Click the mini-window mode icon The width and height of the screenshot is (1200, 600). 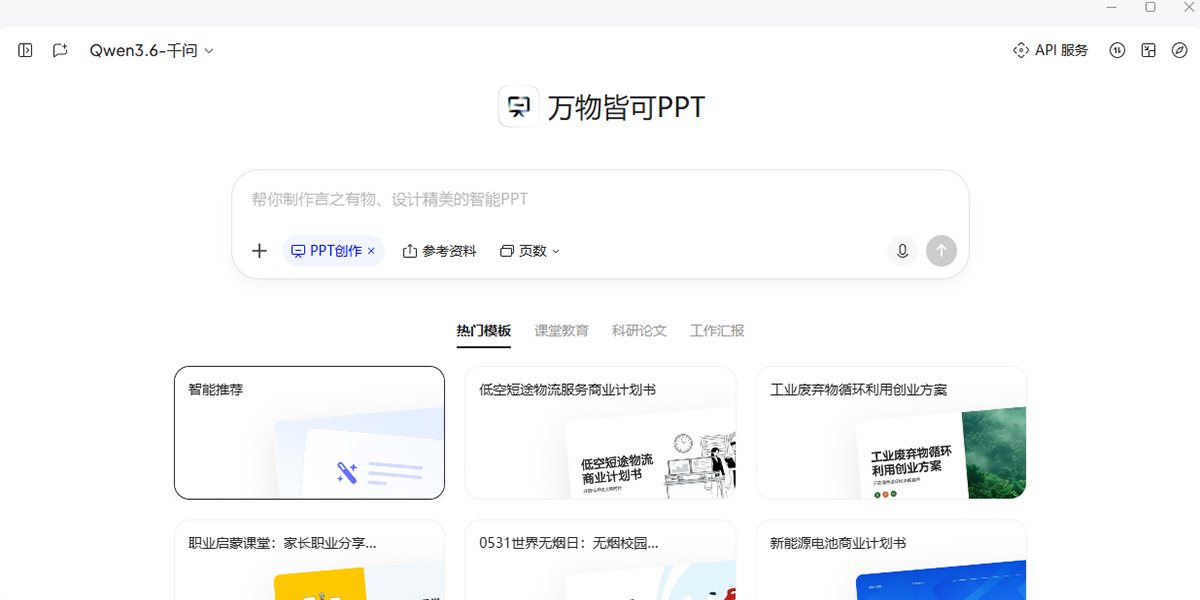pyautogui.click(x=1149, y=50)
